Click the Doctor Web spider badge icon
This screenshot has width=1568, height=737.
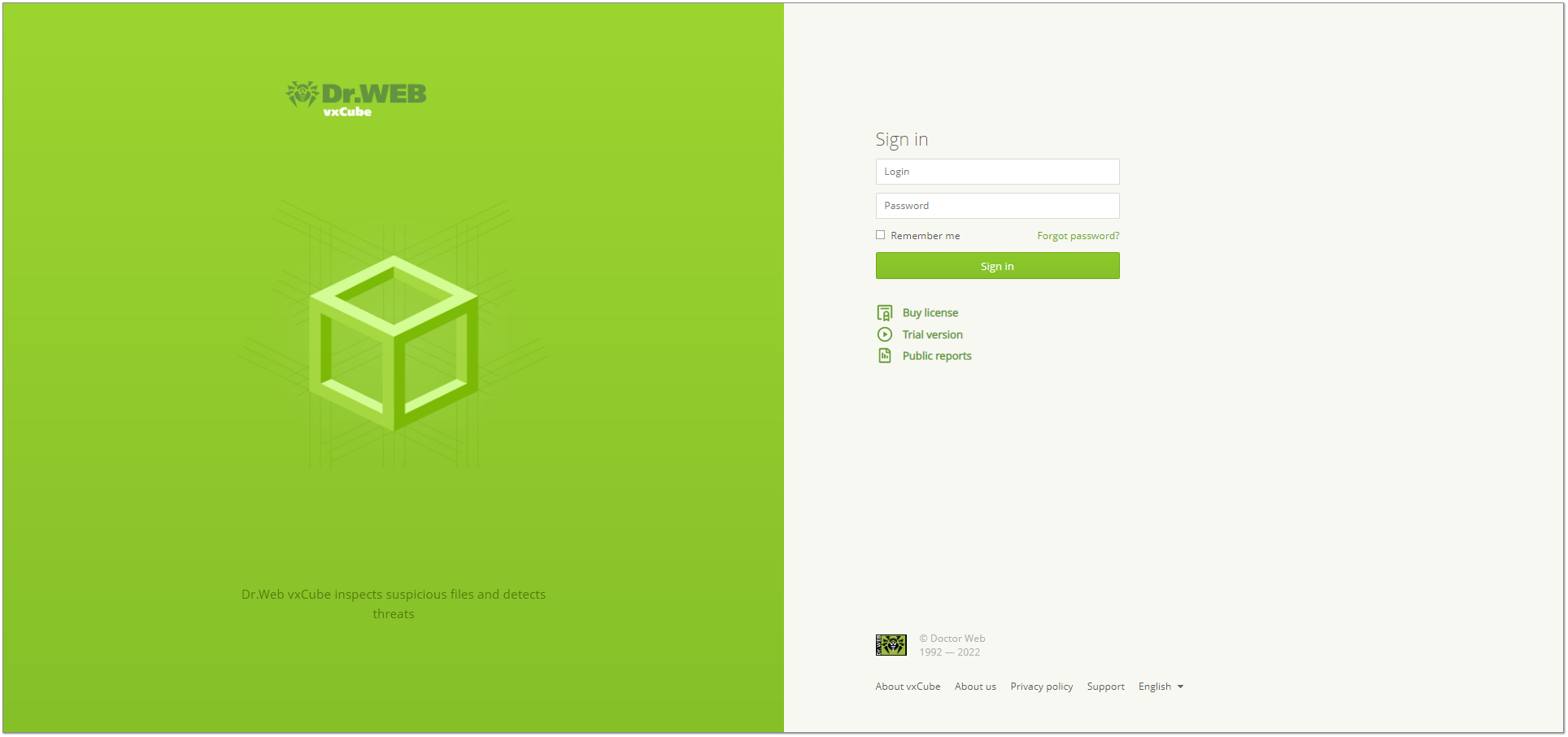pyautogui.click(x=891, y=645)
